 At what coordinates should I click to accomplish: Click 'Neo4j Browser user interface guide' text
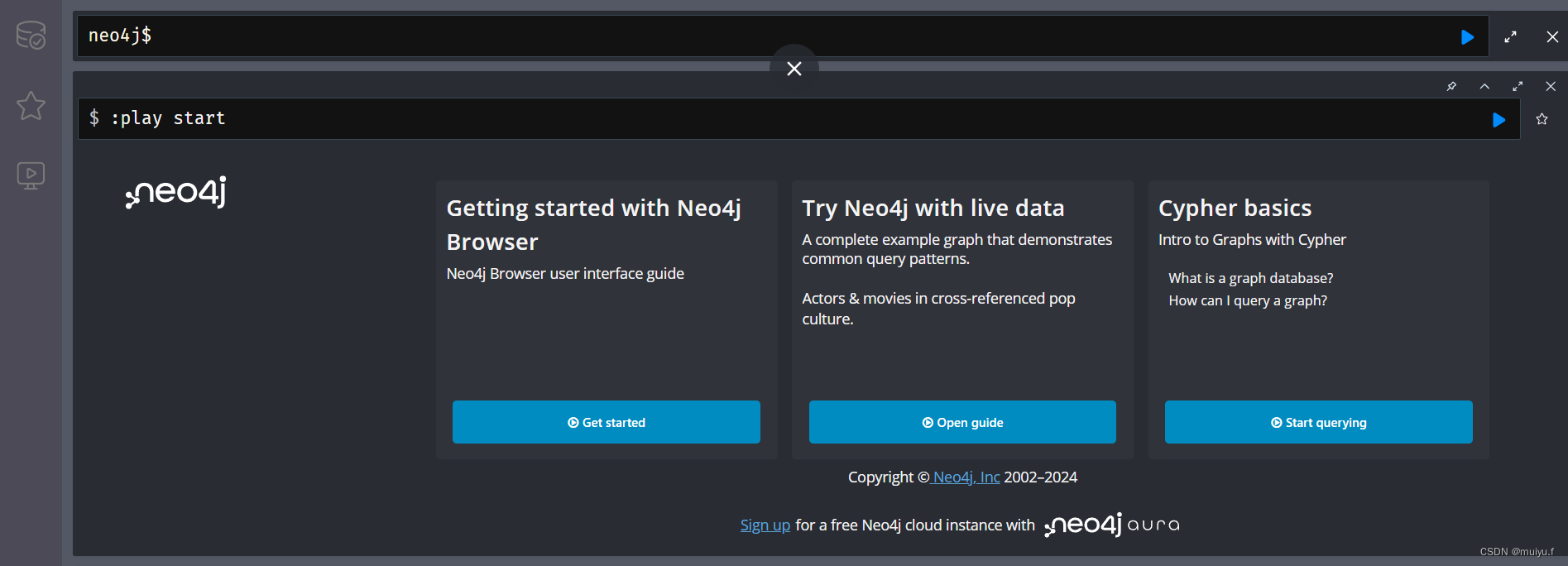565,274
